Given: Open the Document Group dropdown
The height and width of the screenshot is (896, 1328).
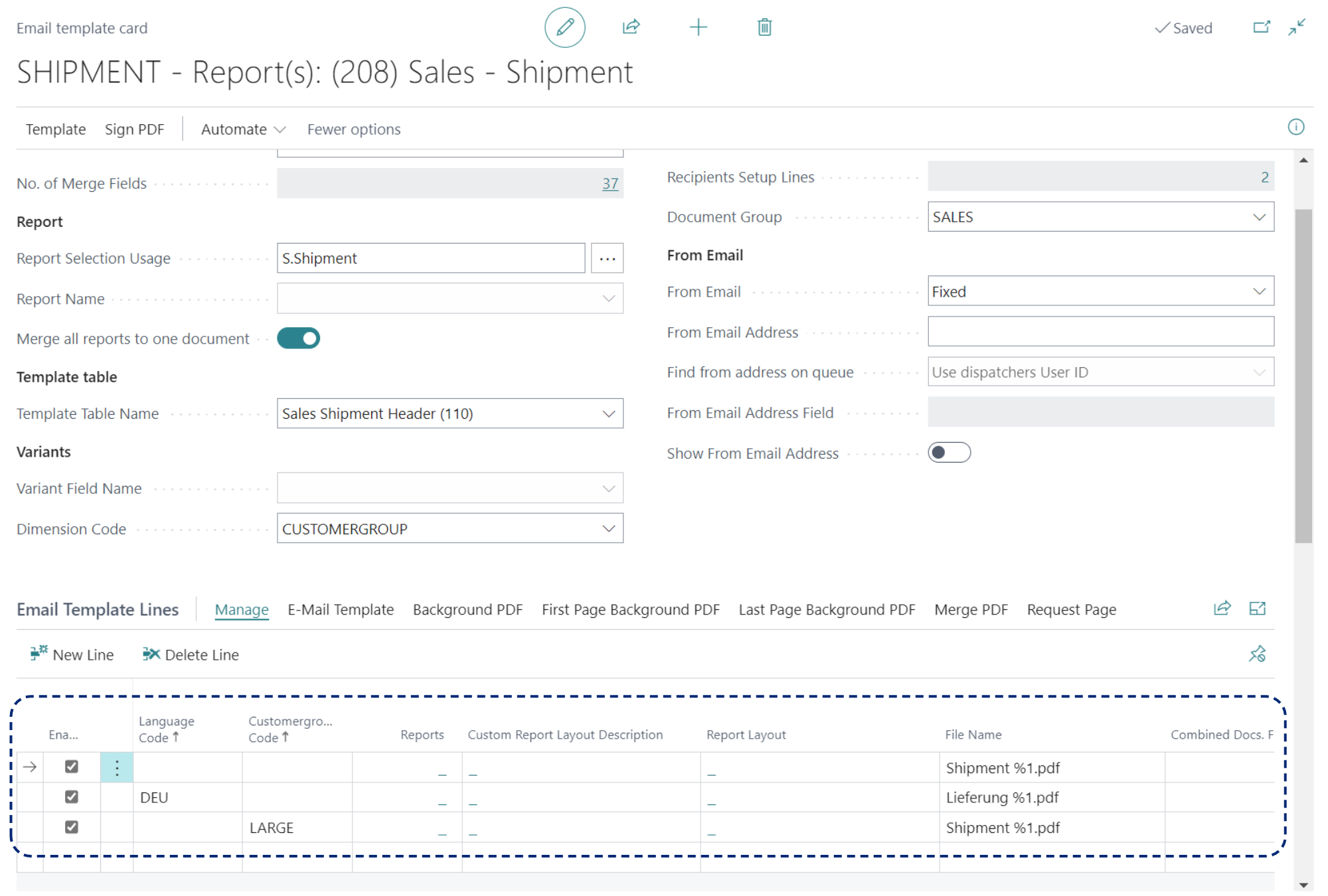Looking at the screenshot, I should point(1259,217).
